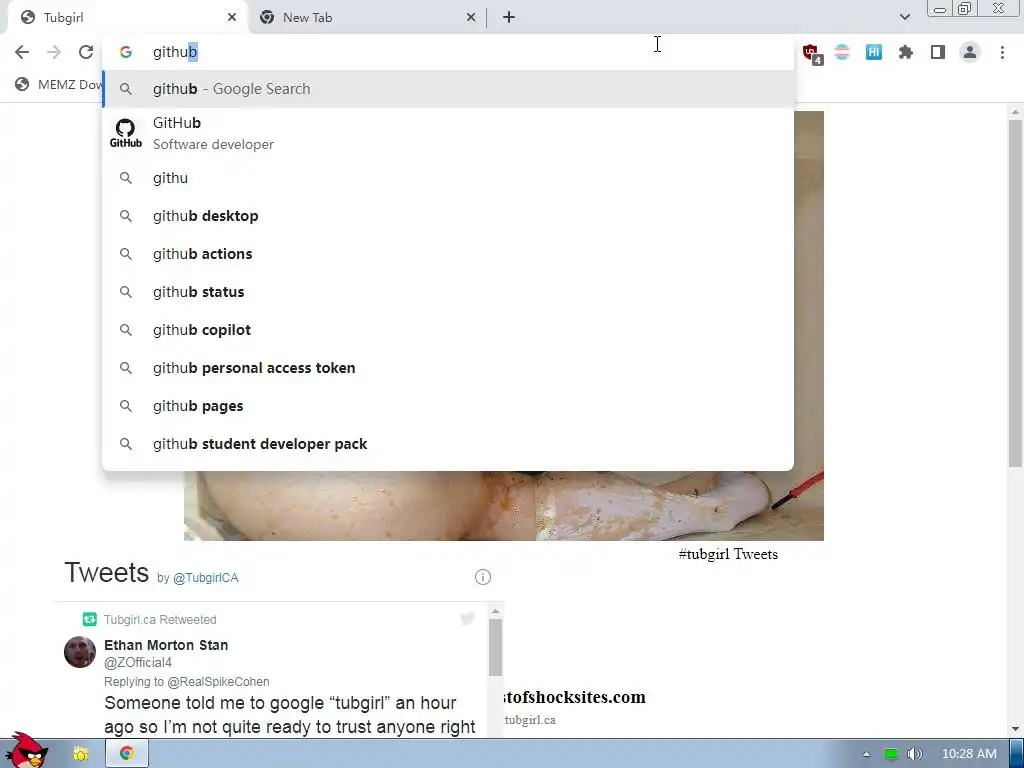Open the MEMZ Download bookmark
Image resolution: width=1024 pixels, height=768 pixels.
[x=59, y=84]
